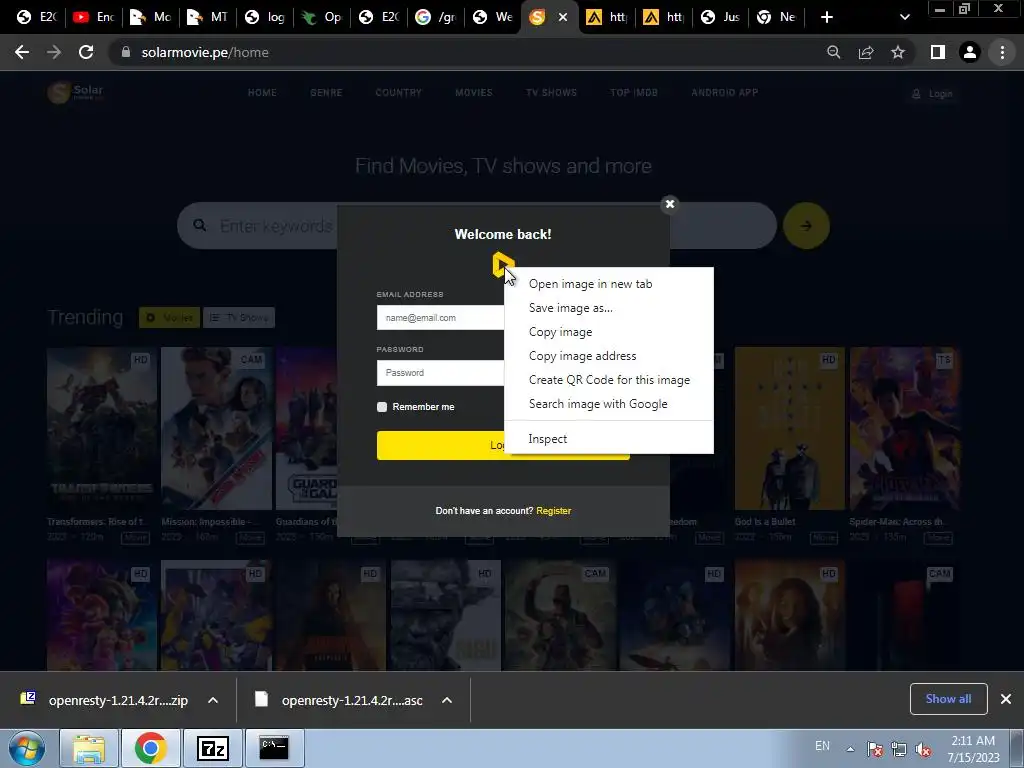
Task: Open the Chrome profile avatar
Action: pyautogui.click(x=970, y=52)
